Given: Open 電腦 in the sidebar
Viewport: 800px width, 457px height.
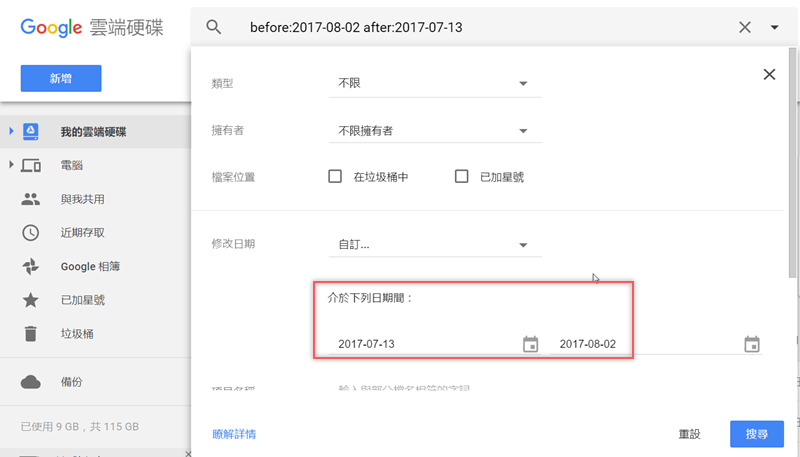Looking at the screenshot, I should point(71,165).
